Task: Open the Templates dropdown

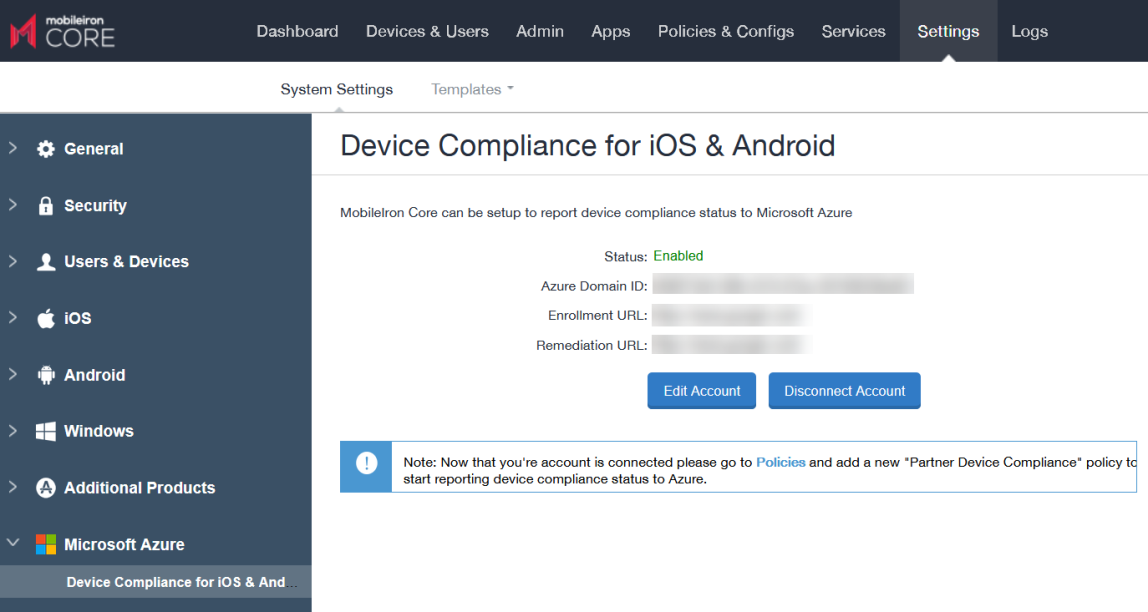Action: click(x=471, y=89)
